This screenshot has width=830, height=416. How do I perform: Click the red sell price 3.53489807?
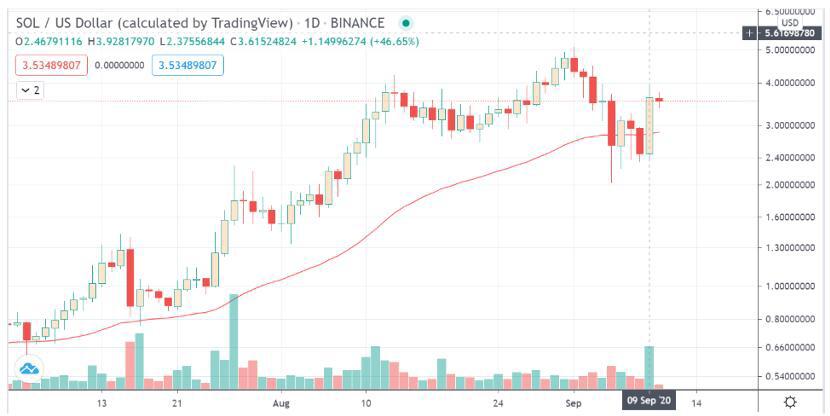pyautogui.click(x=52, y=65)
